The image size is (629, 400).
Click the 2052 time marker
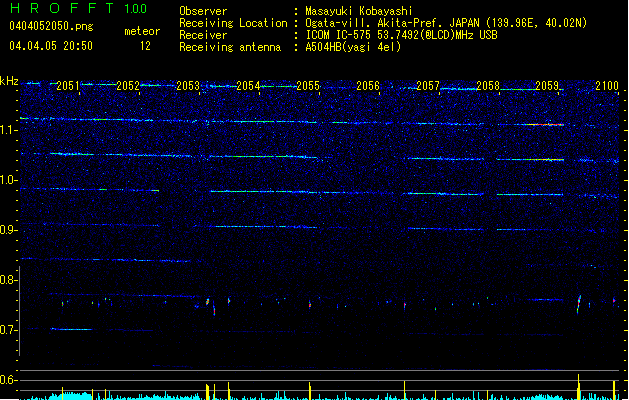click(128, 85)
